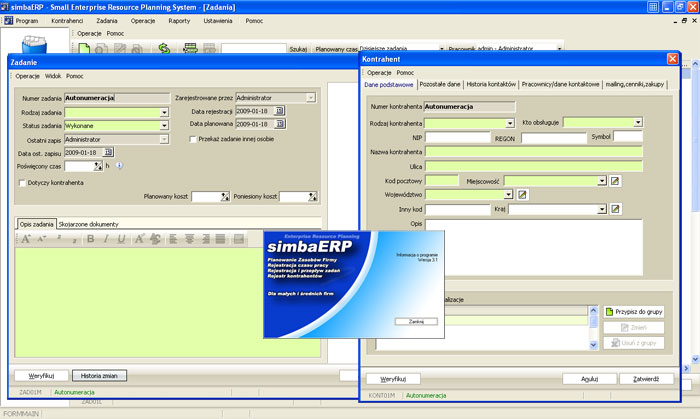
Task: Click the simbaERP icon in the Program menu
Action: point(8,21)
